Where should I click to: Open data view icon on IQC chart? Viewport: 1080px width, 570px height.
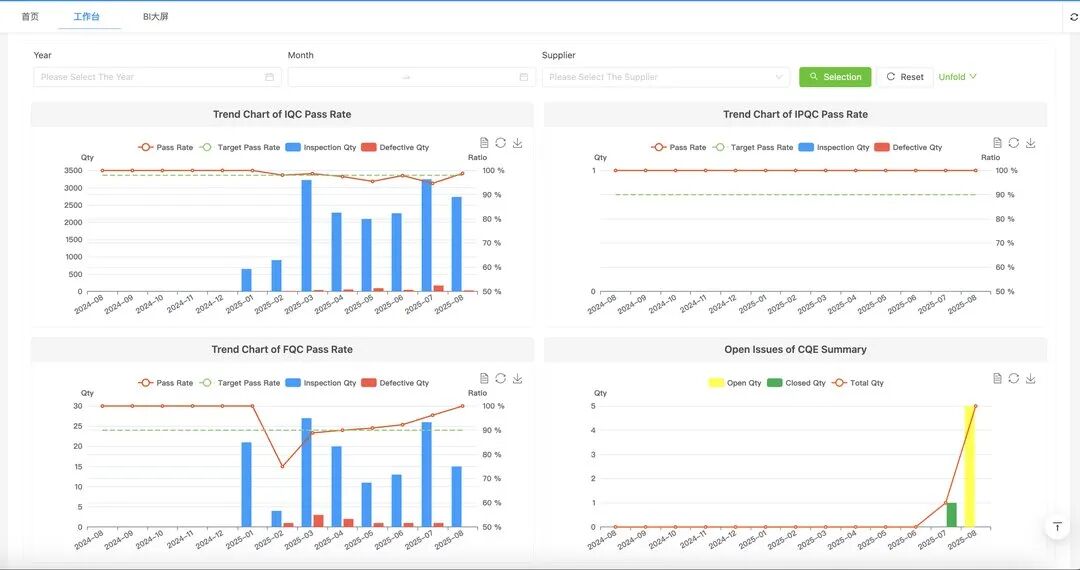click(484, 142)
